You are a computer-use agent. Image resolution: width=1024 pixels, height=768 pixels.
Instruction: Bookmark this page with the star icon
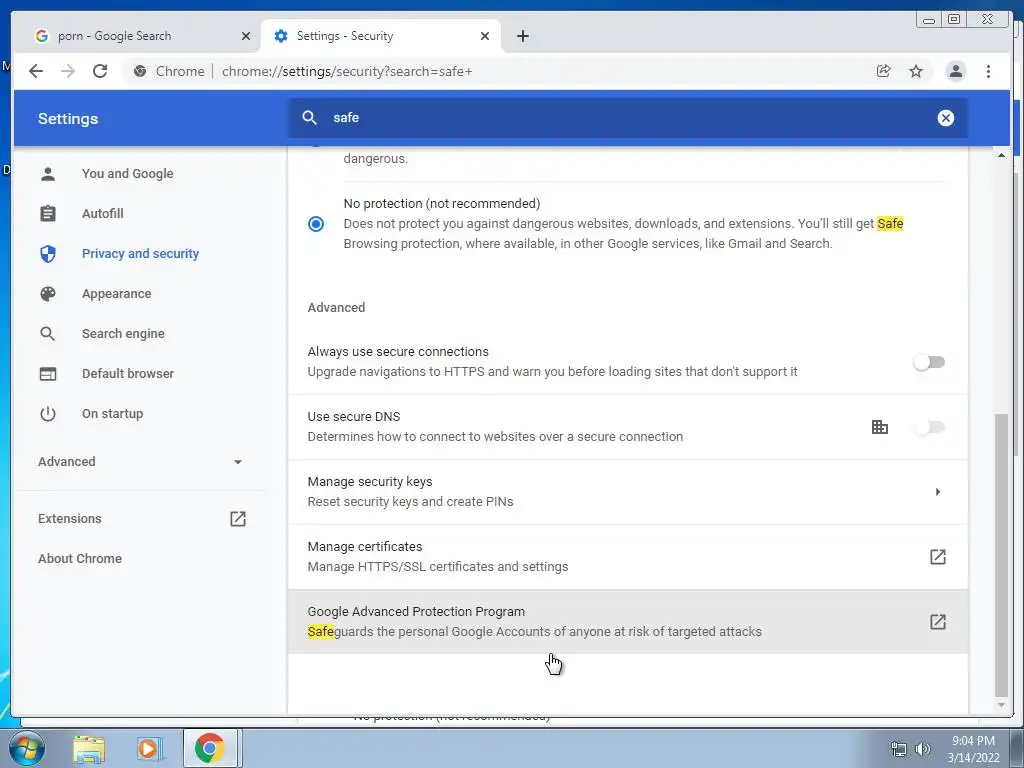[916, 71]
